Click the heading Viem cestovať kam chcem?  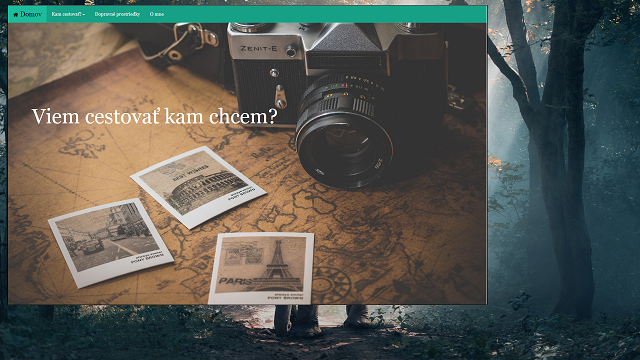tap(154, 117)
